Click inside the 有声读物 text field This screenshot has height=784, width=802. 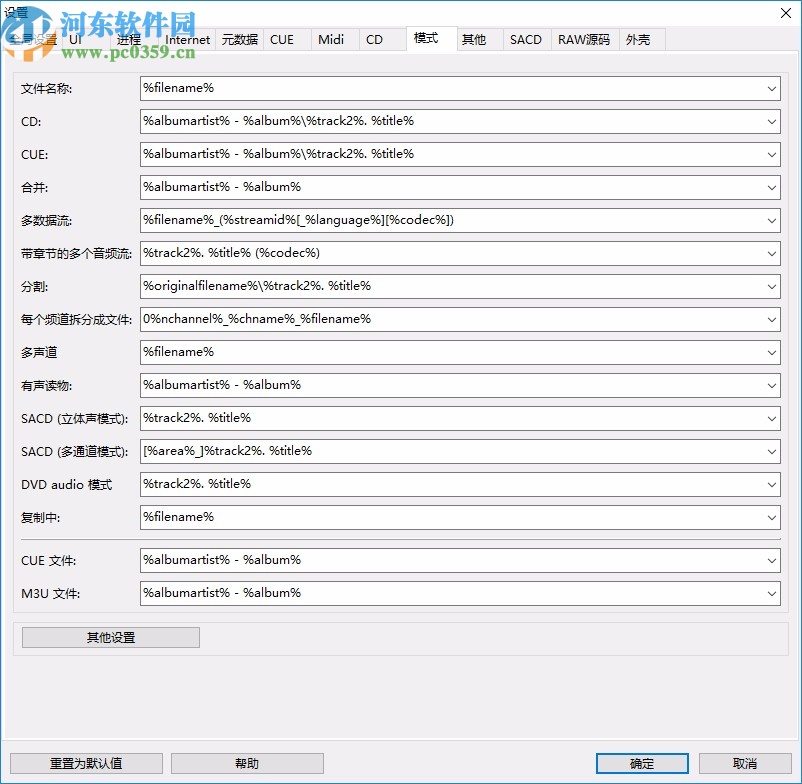[400, 385]
